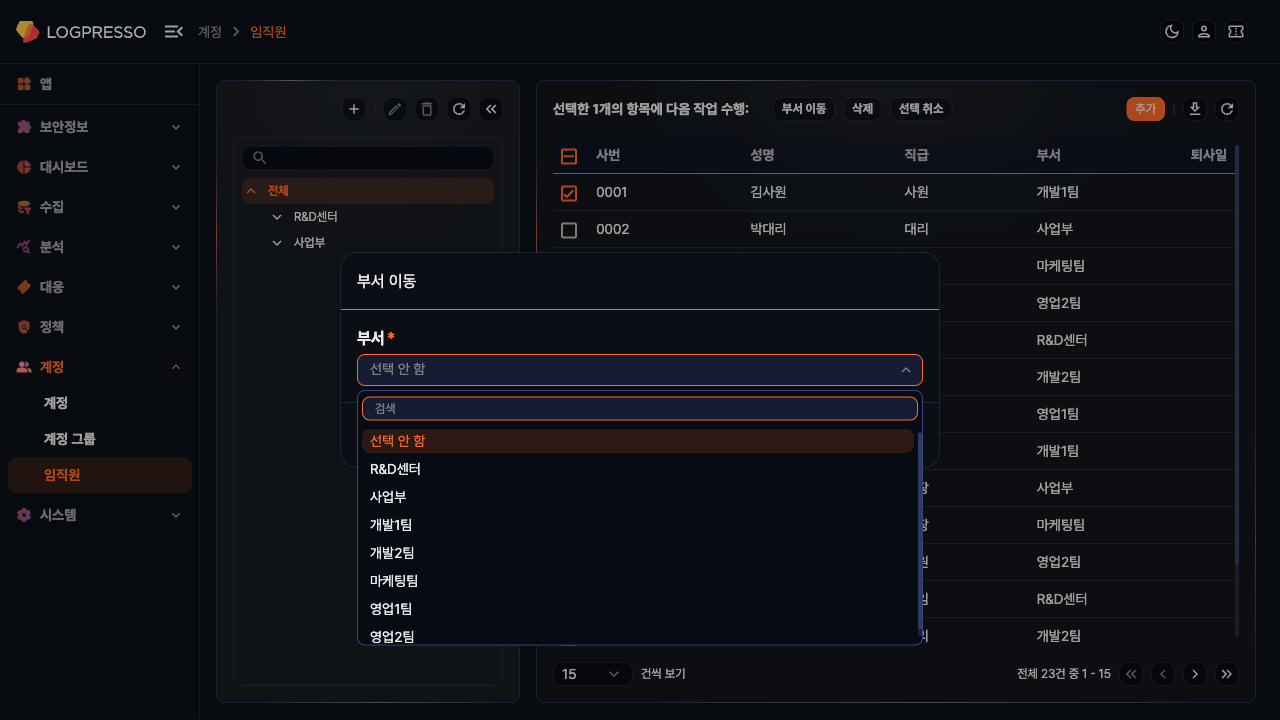Collapse the department panel with double-chevron icon

pos(491,109)
